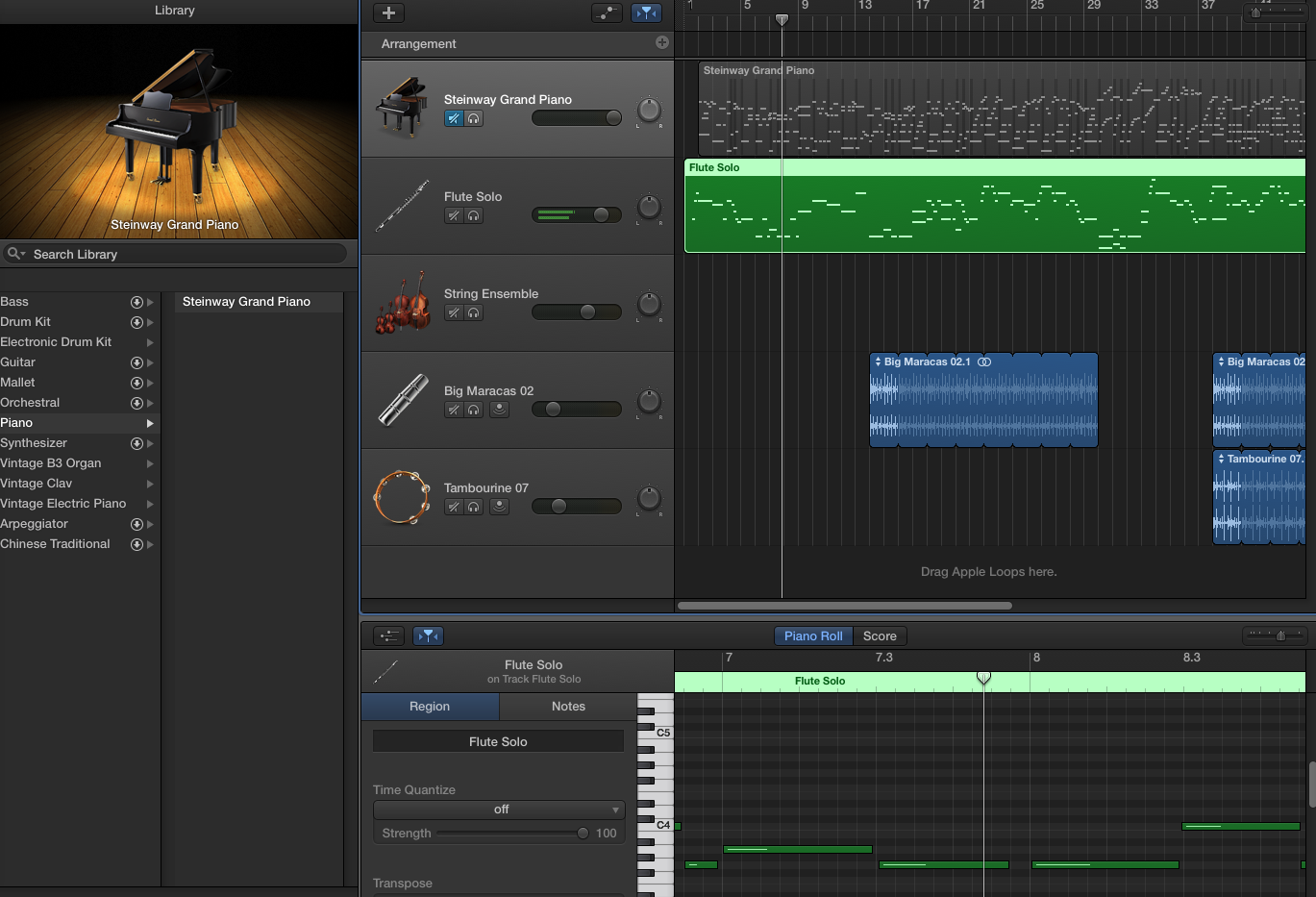The height and width of the screenshot is (897, 1316).
Task: Mute the String Ensemble track
Action: 454,312
